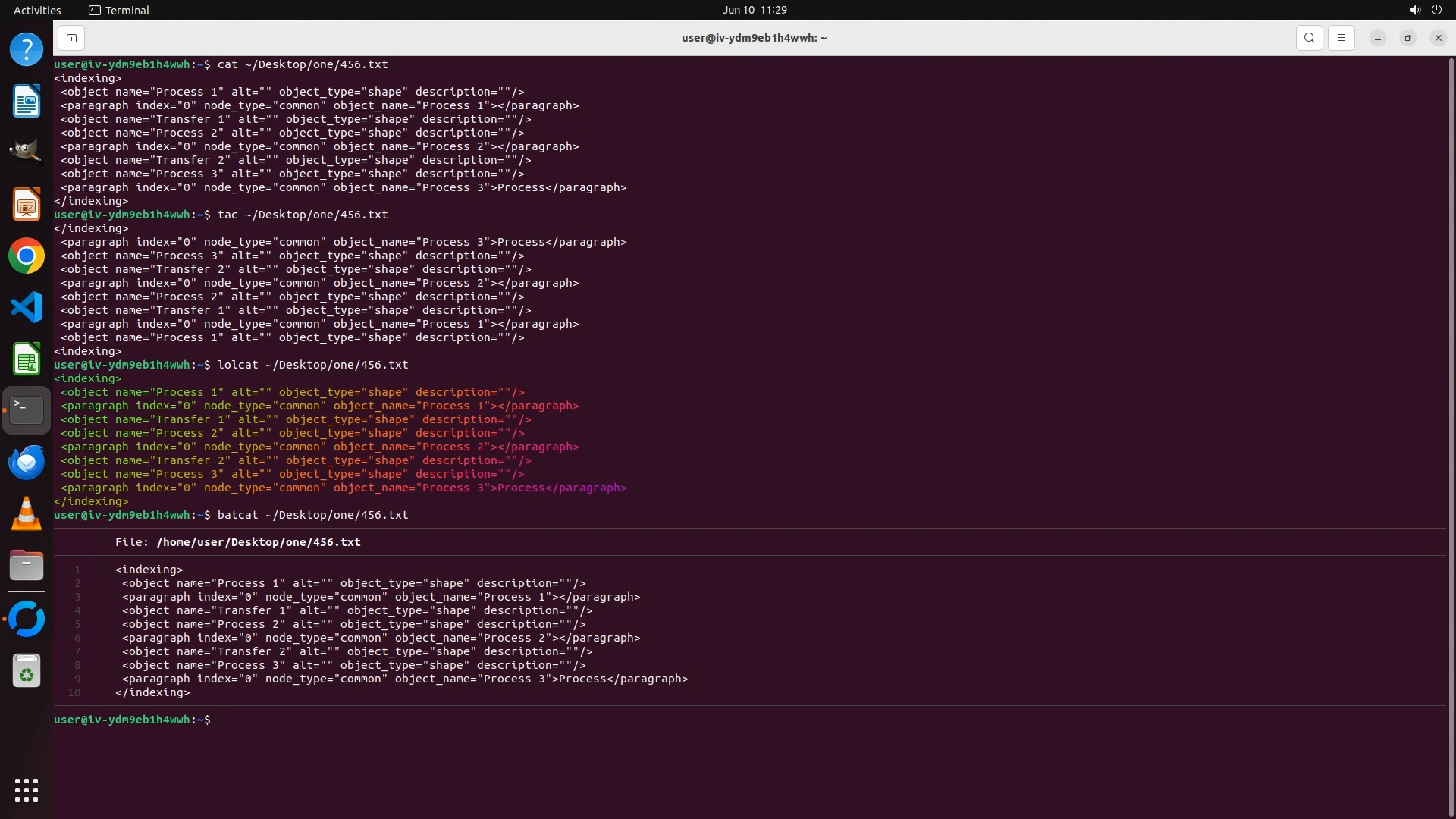Open the Trash from the dock
The image size is (1456, 819).
pos(27,670)
